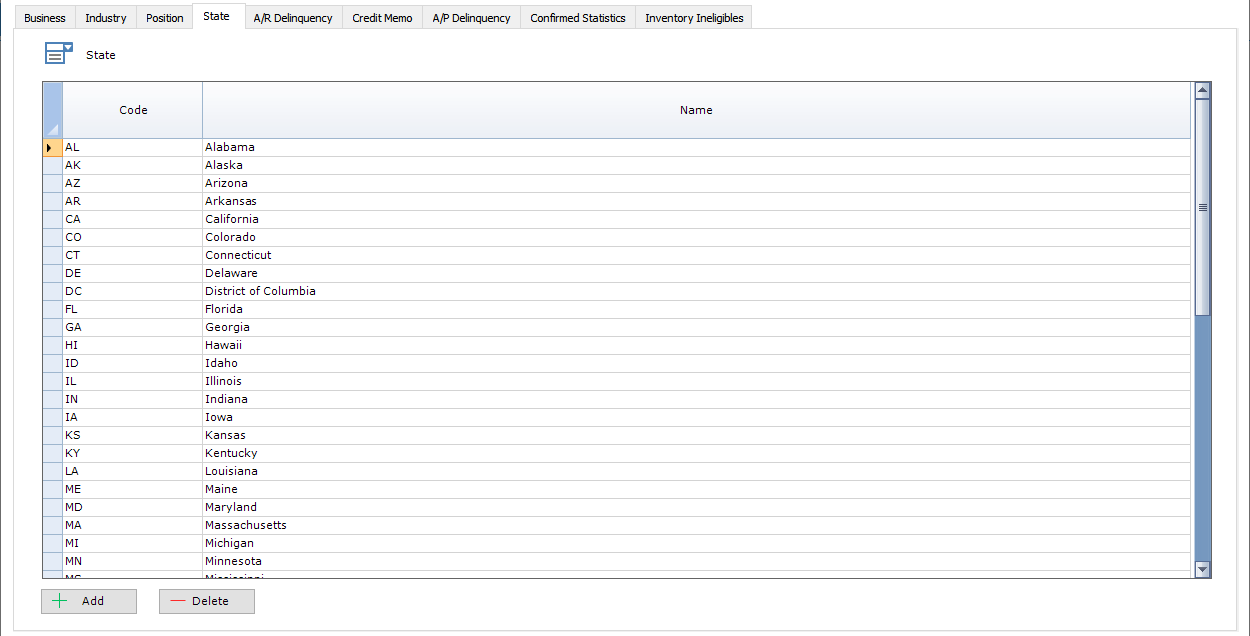Click the Delete button
1250x636 pixels.
[x=207, y=601]
